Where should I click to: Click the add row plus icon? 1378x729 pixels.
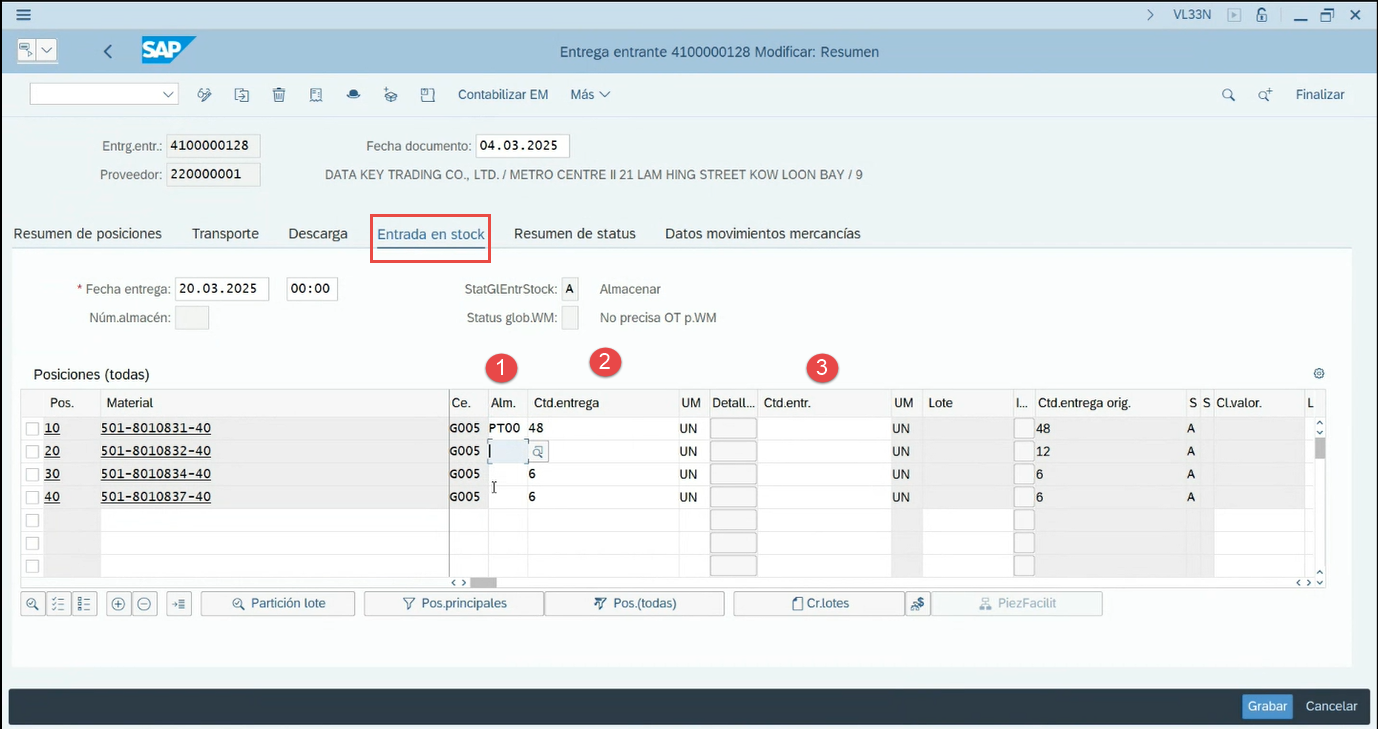point(119,604)
